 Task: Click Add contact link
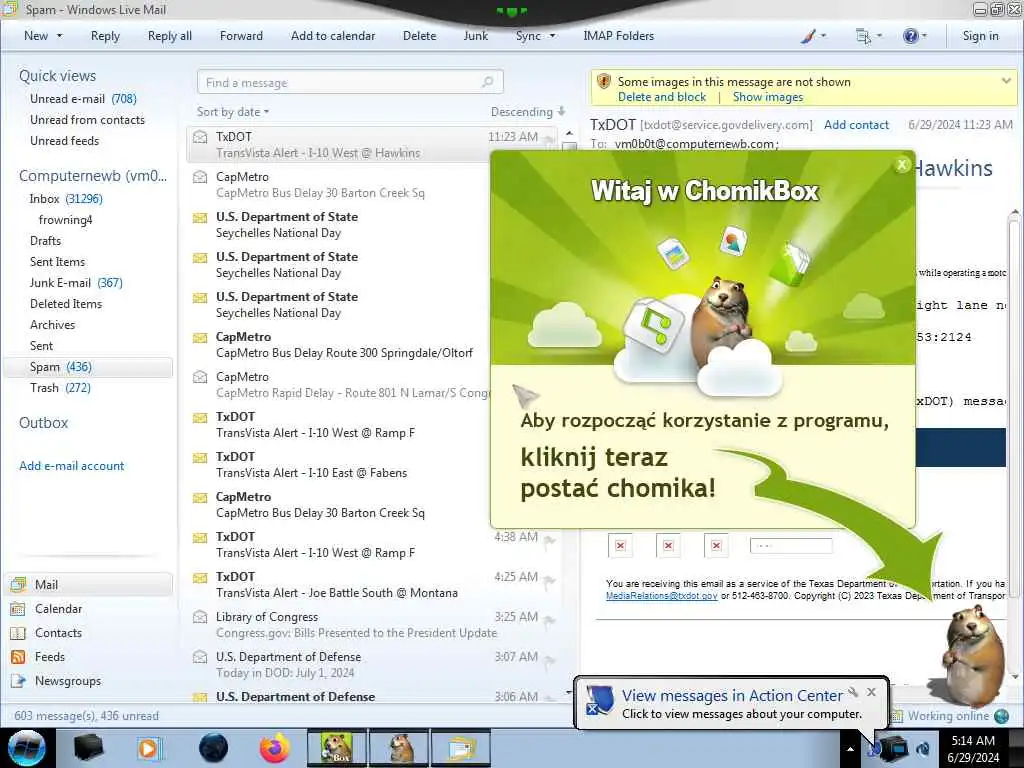tap(856, 125)
